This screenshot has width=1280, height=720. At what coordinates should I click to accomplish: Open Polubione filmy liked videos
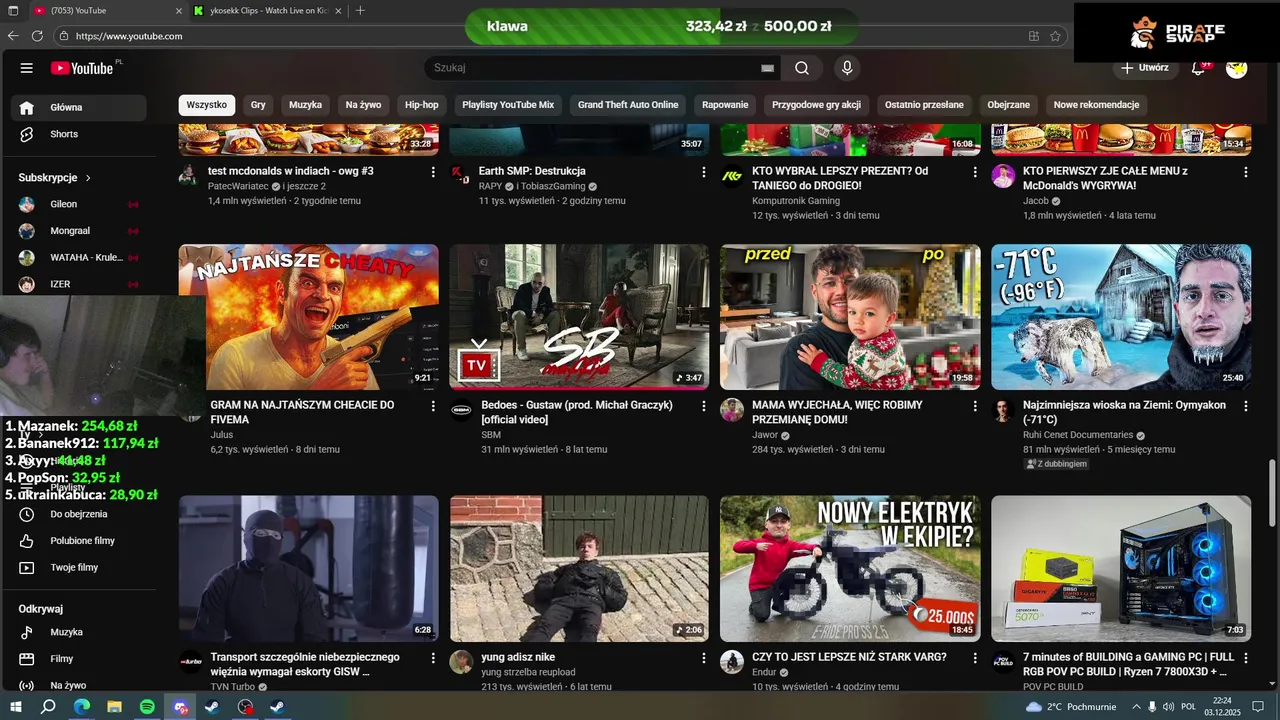(x=78, y=541)
